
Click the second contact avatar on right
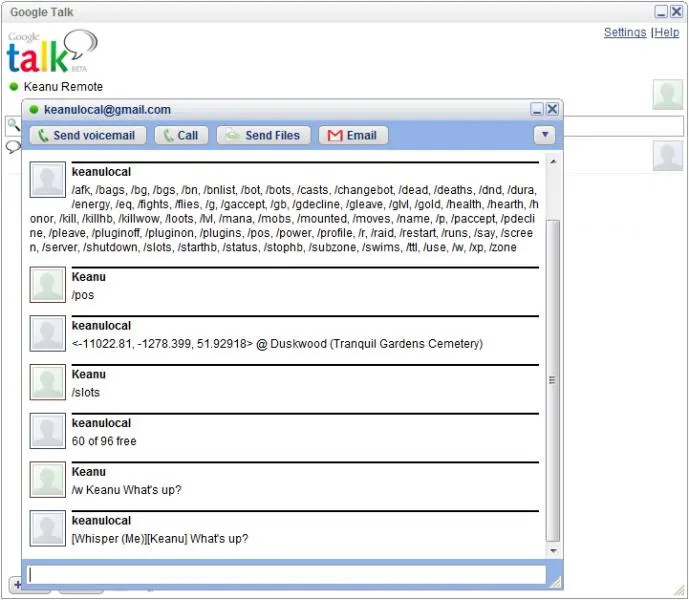(667, 156)
